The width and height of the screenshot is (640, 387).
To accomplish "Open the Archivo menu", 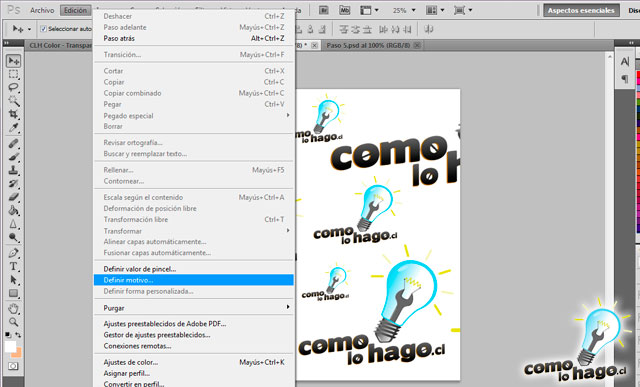I will click(42, 10).
